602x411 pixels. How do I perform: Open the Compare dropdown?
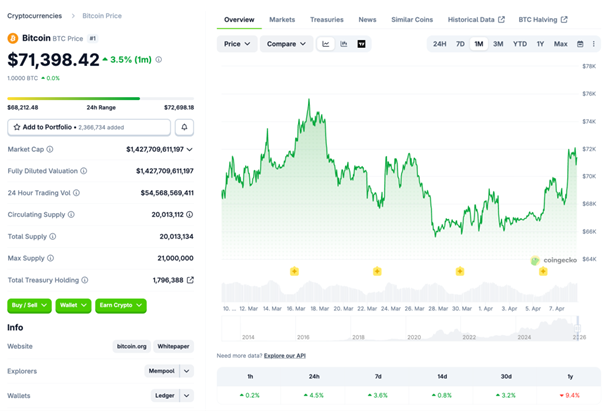click(286, 44)
